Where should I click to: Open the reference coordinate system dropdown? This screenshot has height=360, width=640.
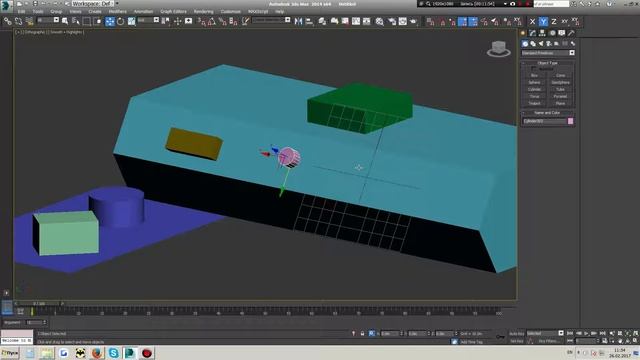click(x=148, y=20)
